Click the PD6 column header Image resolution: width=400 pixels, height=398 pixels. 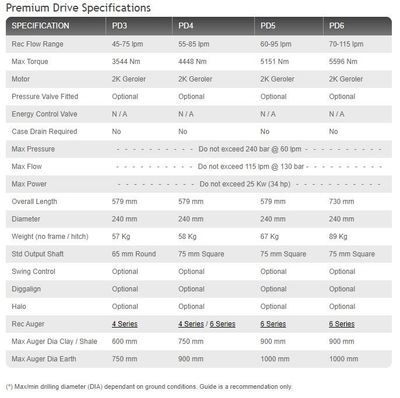[x=337, y=26]
